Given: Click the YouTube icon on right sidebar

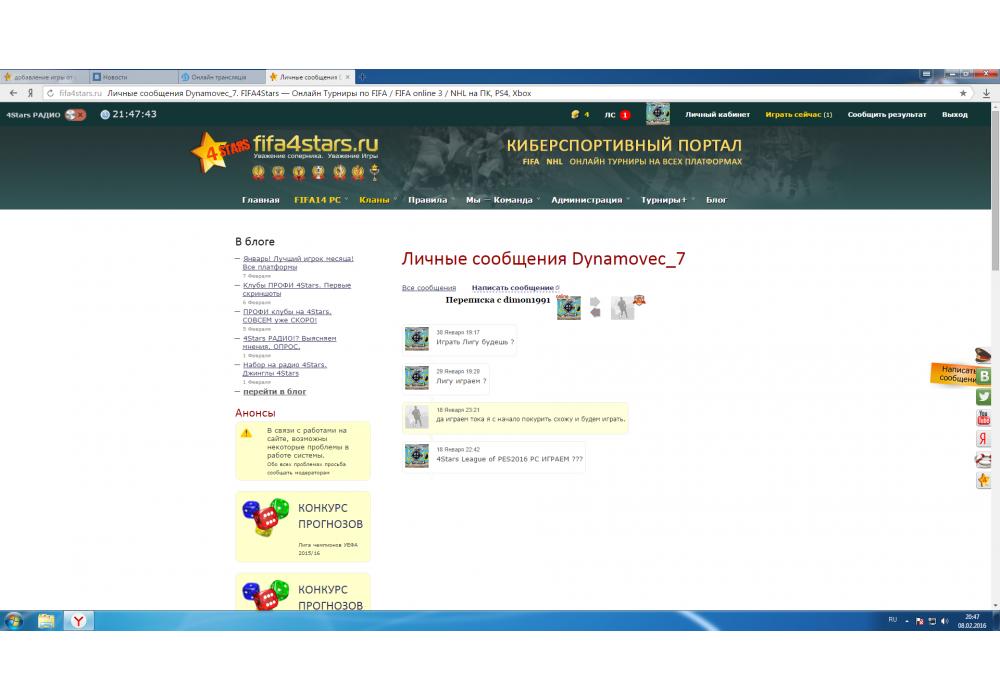Looking at the screenshot, I should [984, 418].
